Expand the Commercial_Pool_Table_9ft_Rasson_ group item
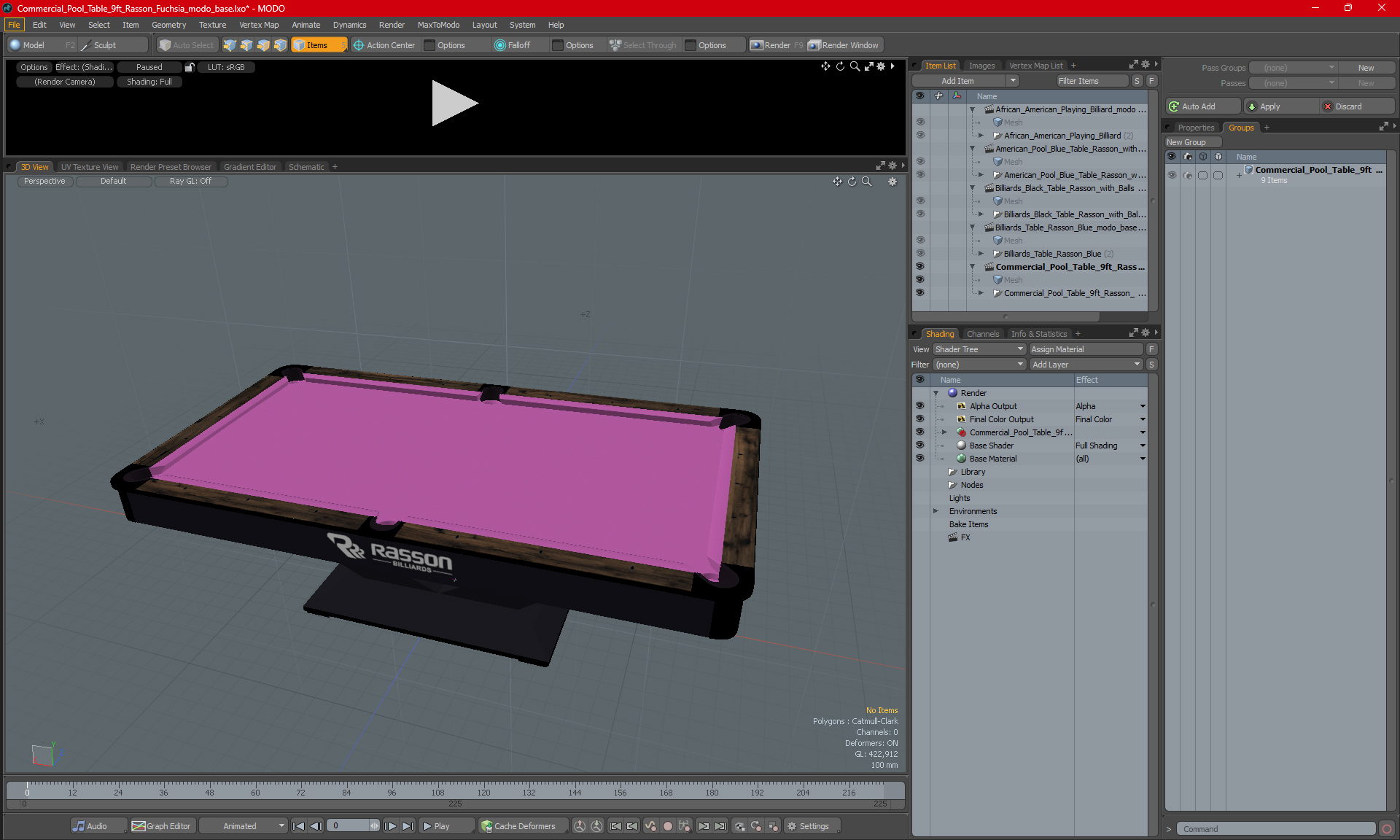This screenshot has height=840, width=1400. pos(981,293)
